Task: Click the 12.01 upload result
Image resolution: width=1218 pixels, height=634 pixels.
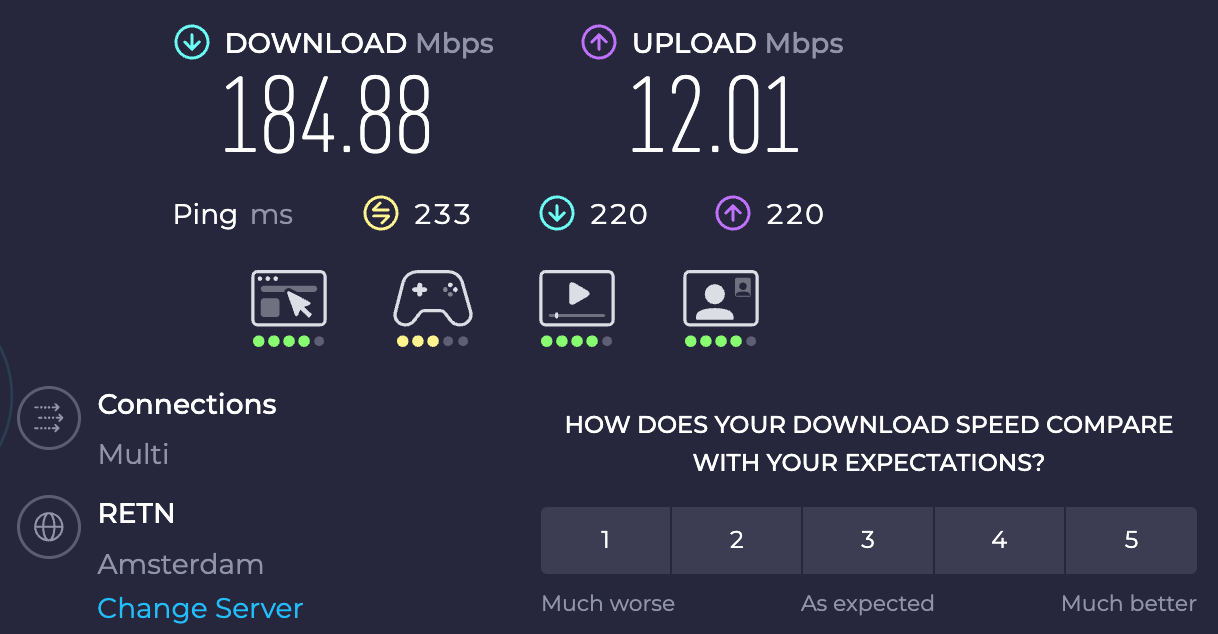Action: click(x=715, y=114)
